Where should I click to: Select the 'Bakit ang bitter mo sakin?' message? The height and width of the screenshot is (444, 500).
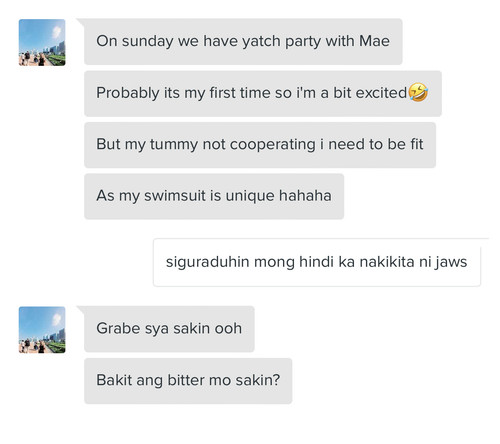click(x=188, y=381)
